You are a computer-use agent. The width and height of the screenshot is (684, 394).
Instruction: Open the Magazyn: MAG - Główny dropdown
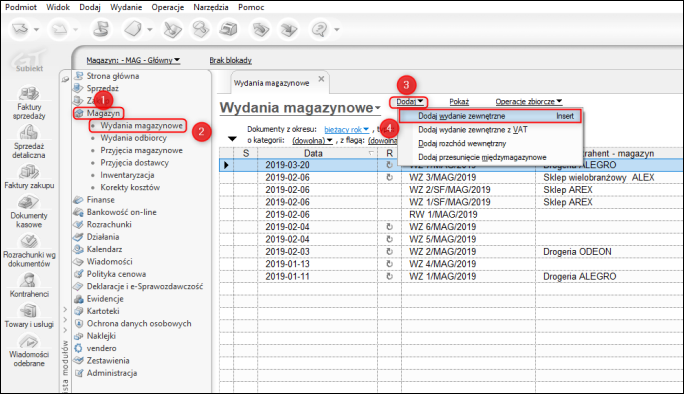click(x=133, y=60)
